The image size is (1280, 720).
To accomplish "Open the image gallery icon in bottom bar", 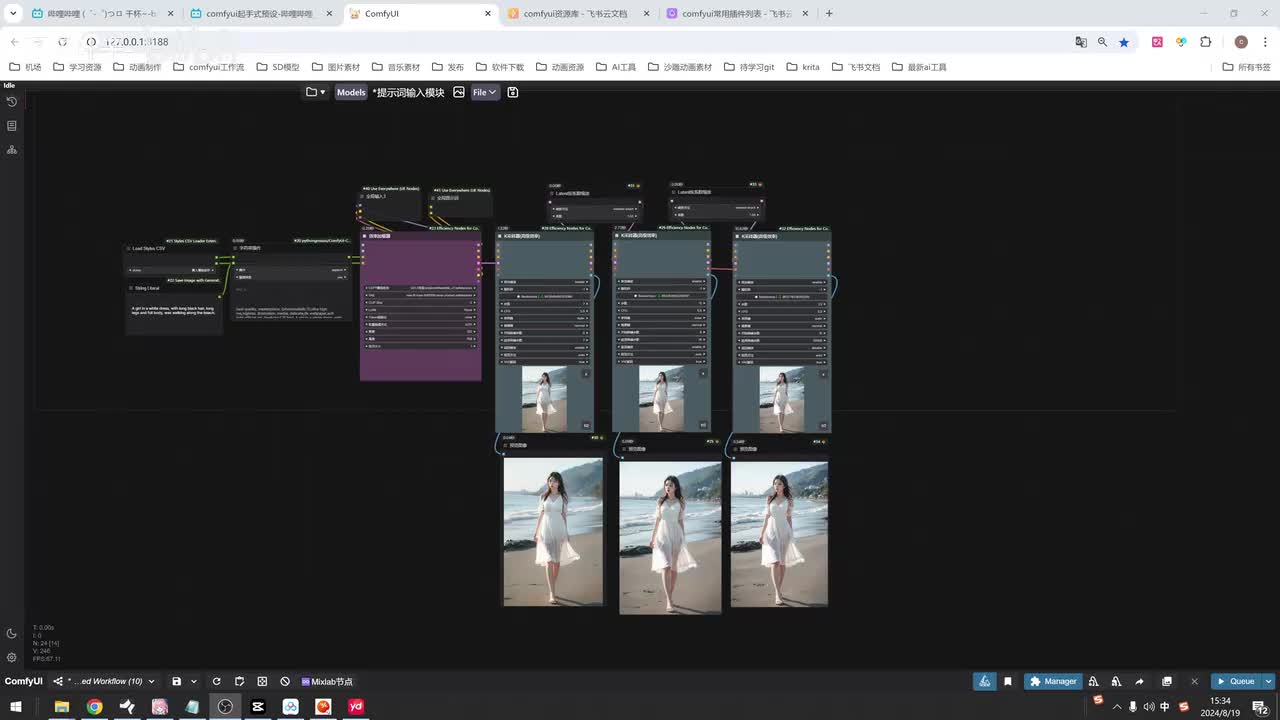I will 1167,681.
